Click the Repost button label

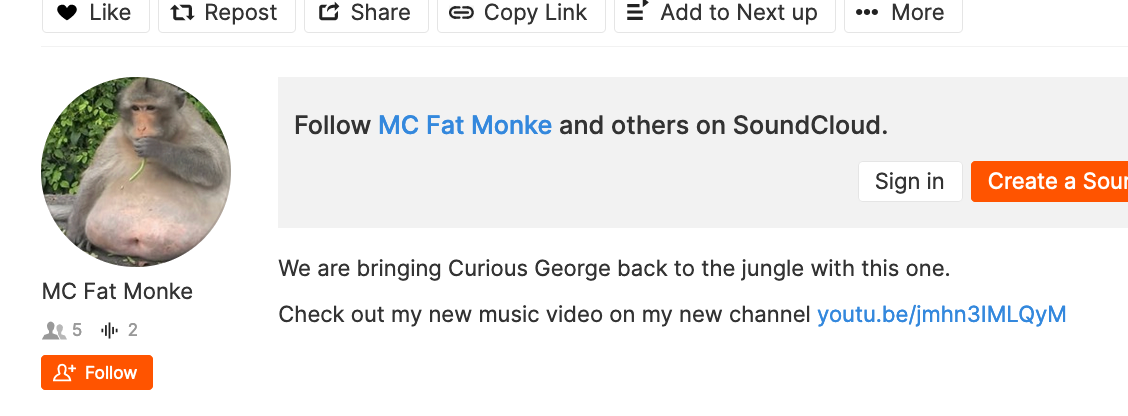coord(241,13)
